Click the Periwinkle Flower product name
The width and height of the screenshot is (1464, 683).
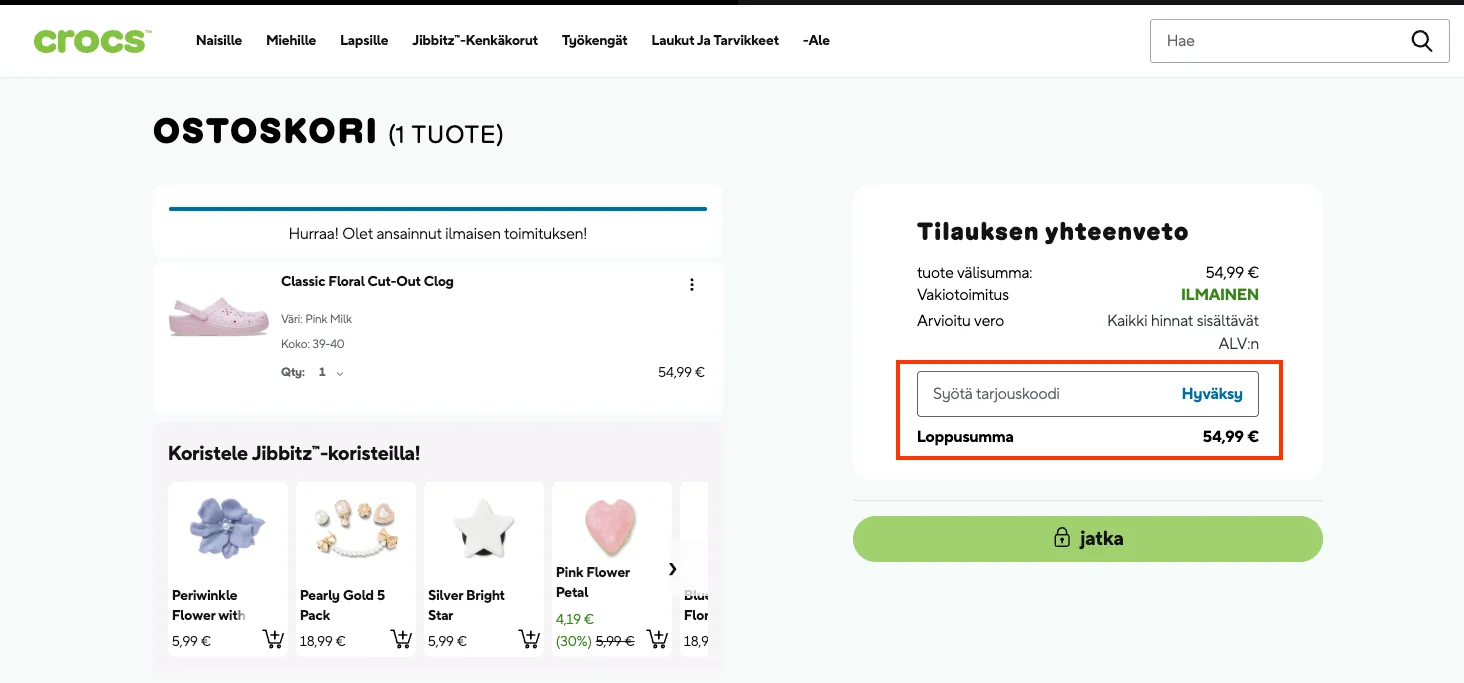point(208,605)
